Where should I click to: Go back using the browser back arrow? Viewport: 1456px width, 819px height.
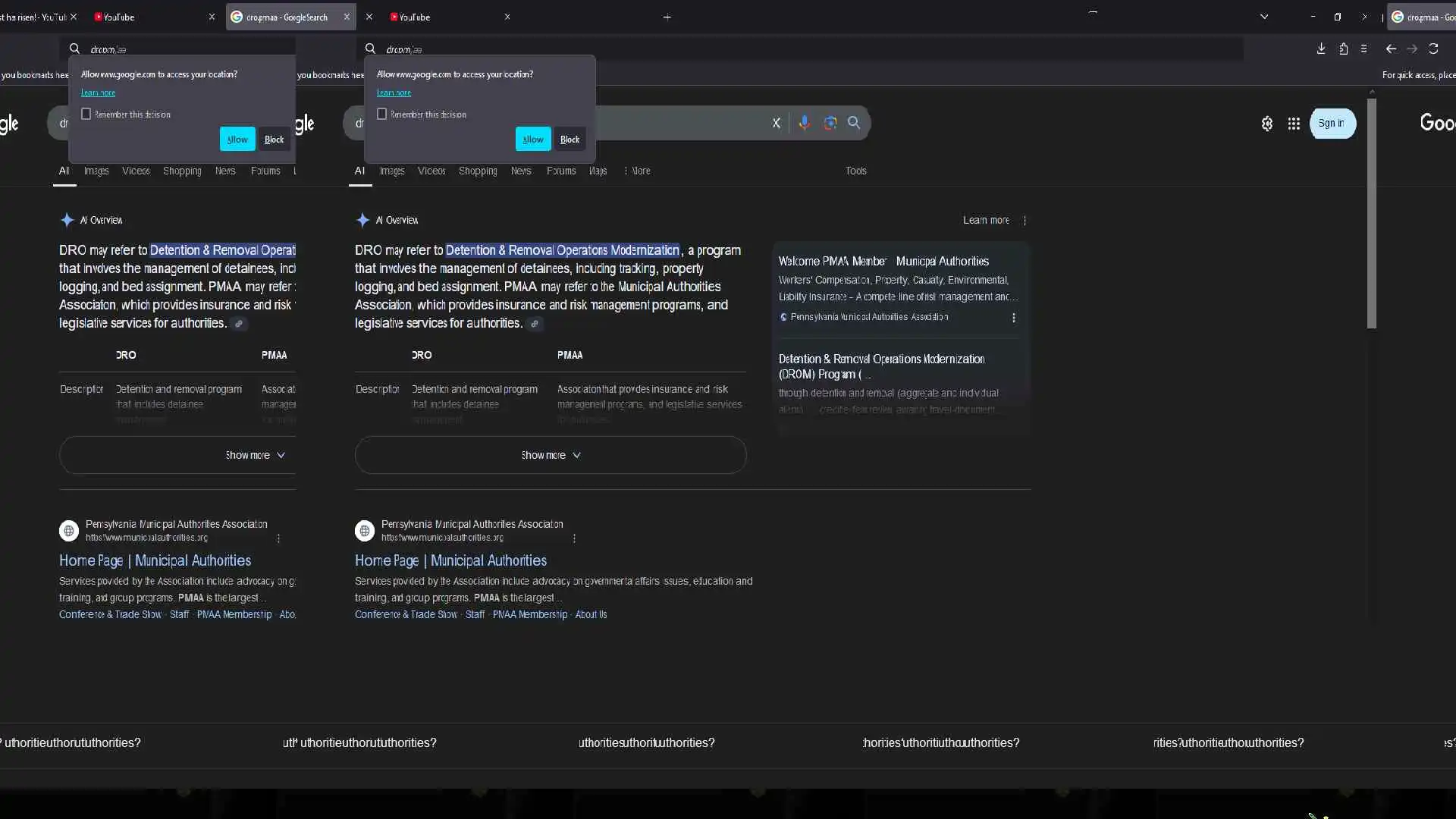1391,49
